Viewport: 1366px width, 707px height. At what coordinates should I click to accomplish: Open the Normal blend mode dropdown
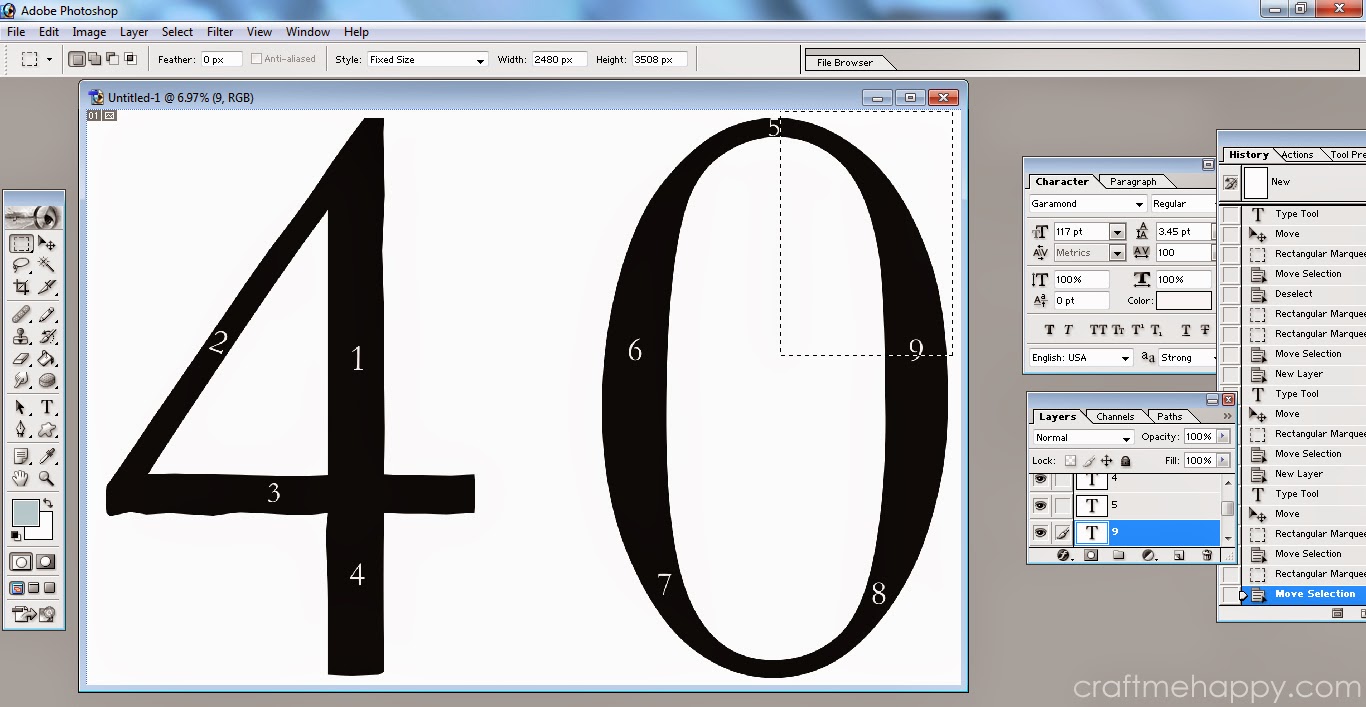(x=1083, y=438)
